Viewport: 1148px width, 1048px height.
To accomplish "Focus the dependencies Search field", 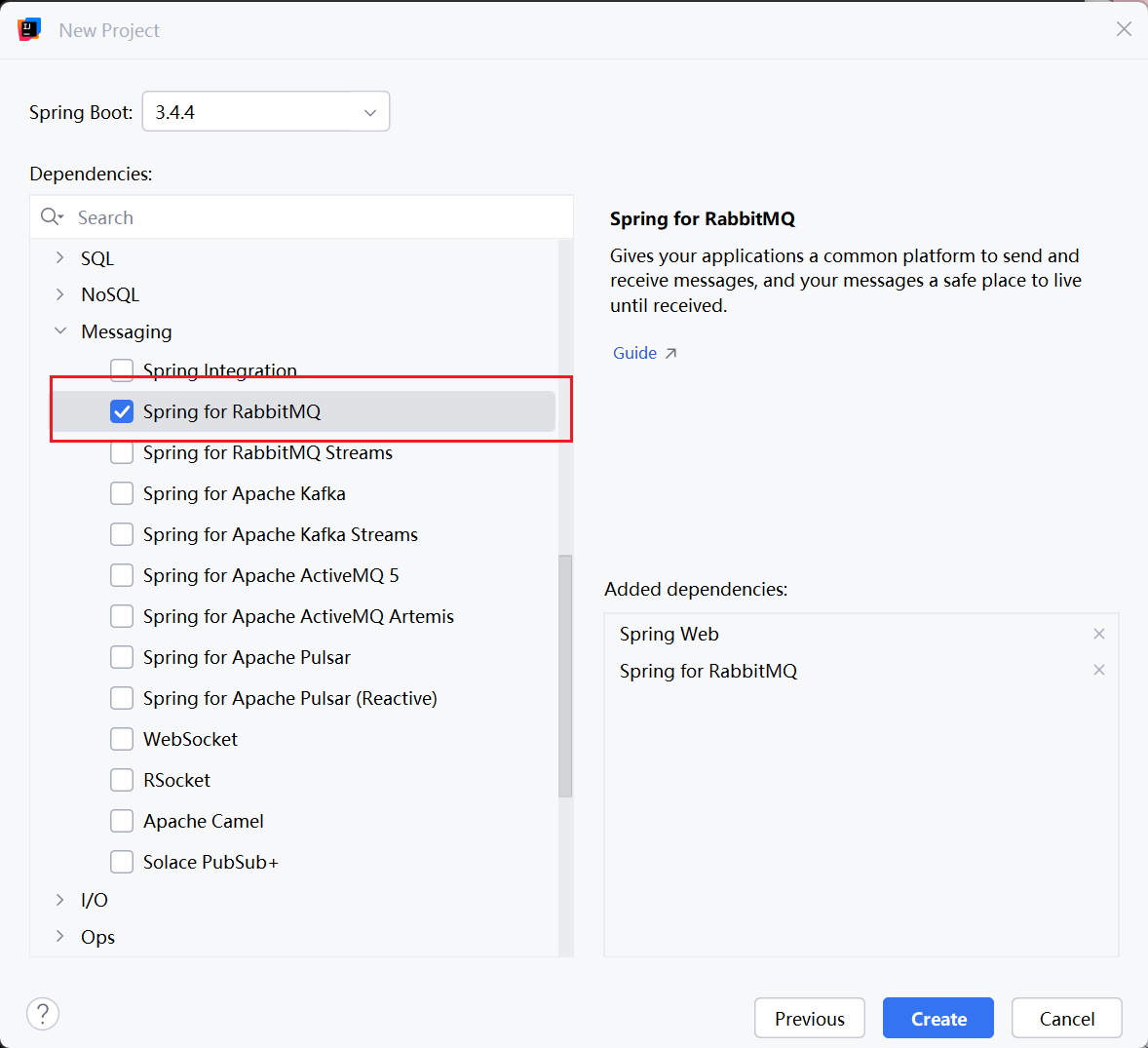I will pos(302,217).
